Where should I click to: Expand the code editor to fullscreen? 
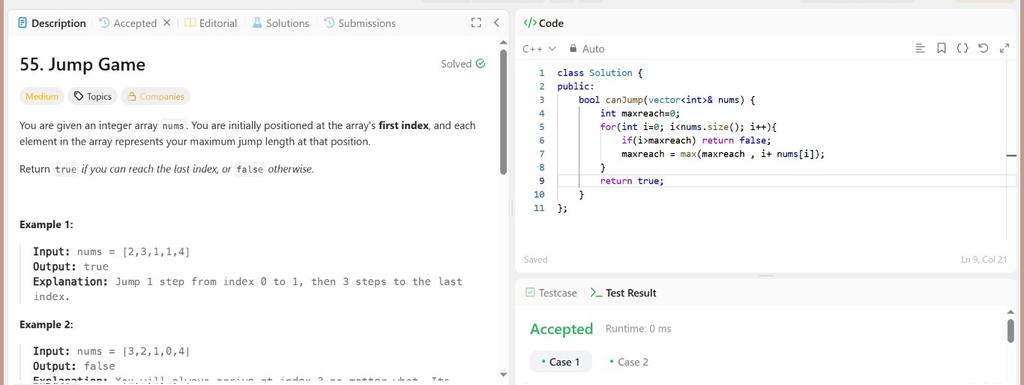coord(1004,48)
